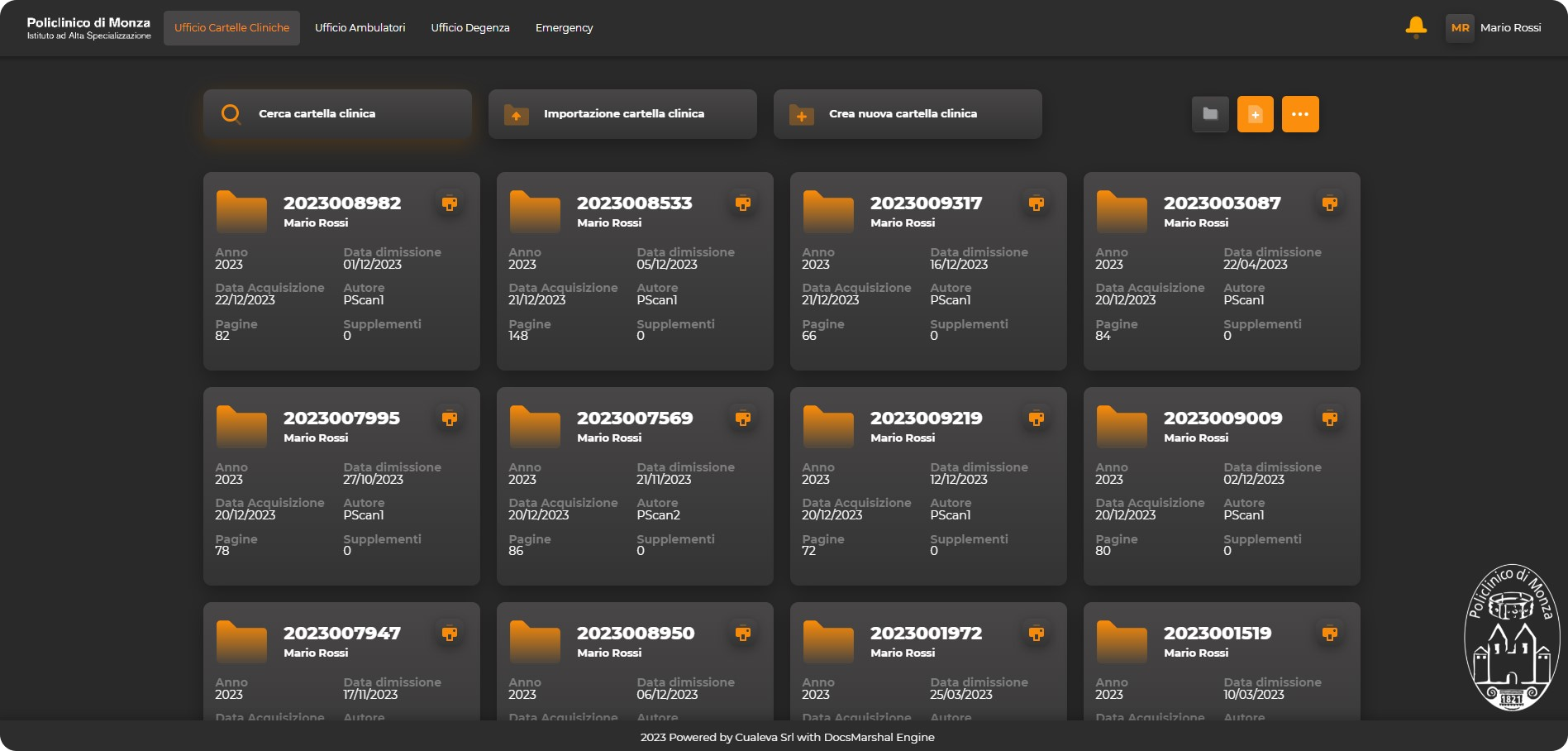
Task: Click author value PScan2
Action: [x=658, y=515]
